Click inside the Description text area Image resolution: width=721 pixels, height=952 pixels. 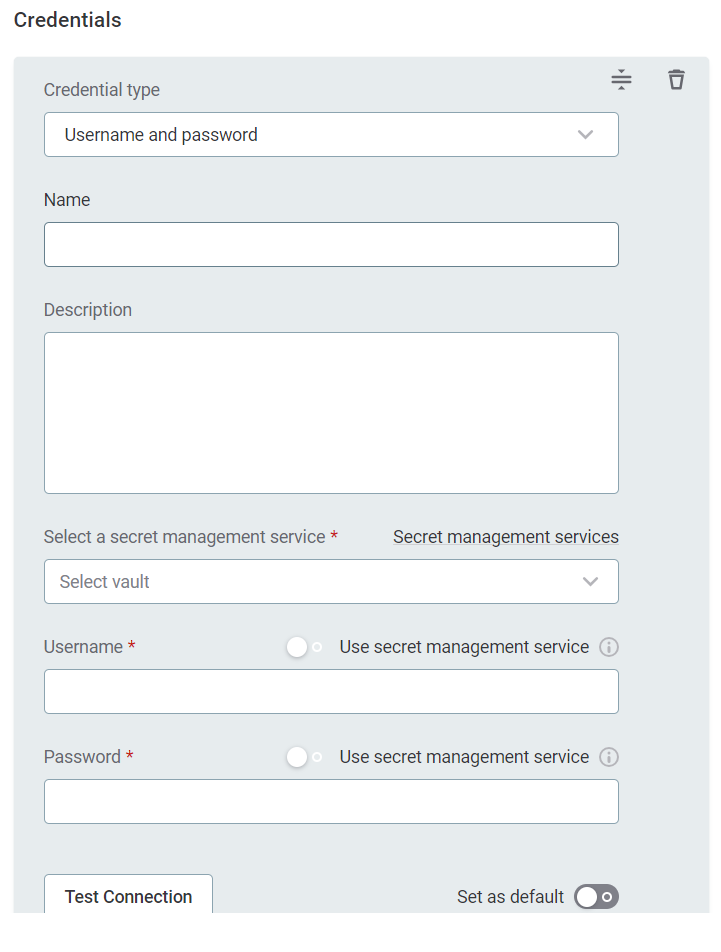[331, 412]
